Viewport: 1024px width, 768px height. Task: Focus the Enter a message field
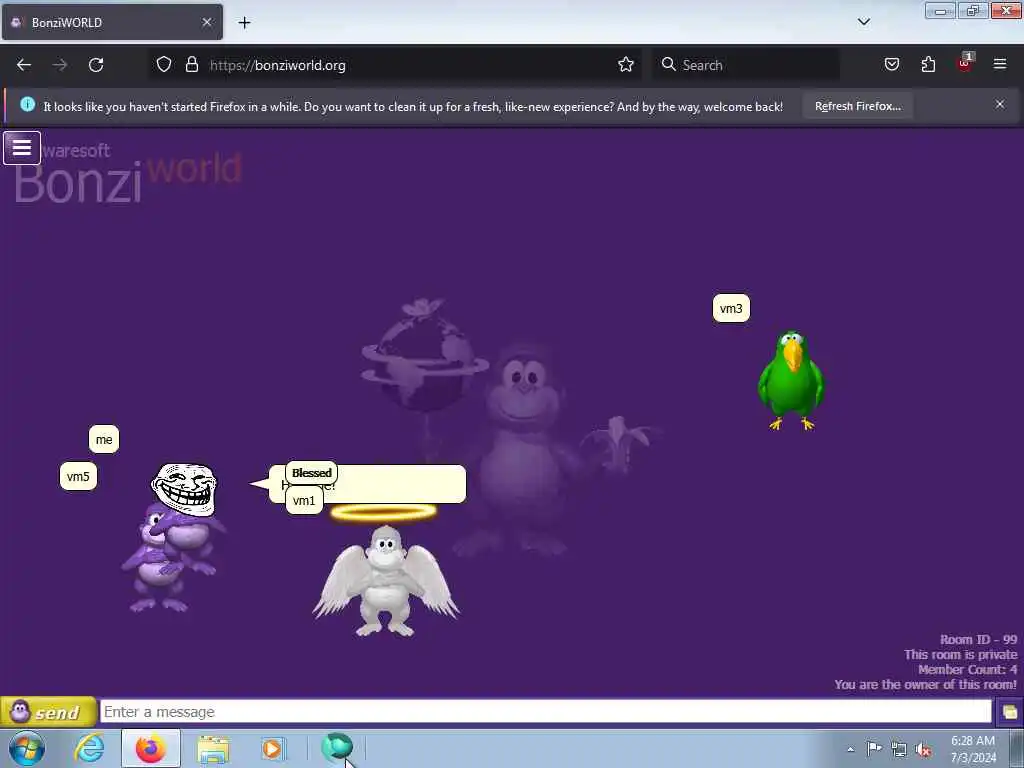tap(546, 712)
